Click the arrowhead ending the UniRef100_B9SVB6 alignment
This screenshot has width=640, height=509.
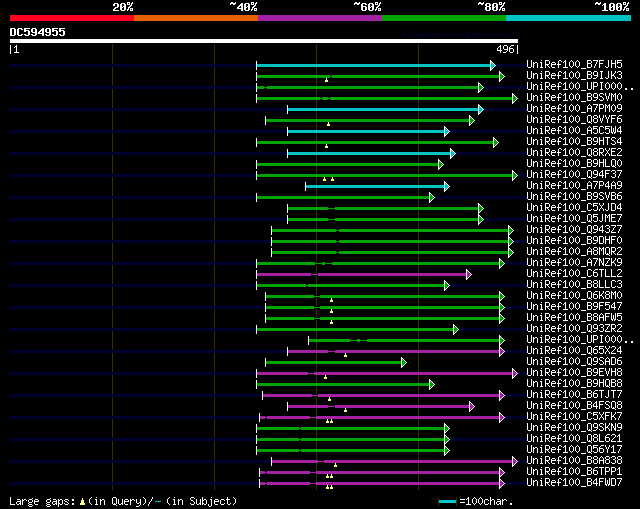coord(432,198)
